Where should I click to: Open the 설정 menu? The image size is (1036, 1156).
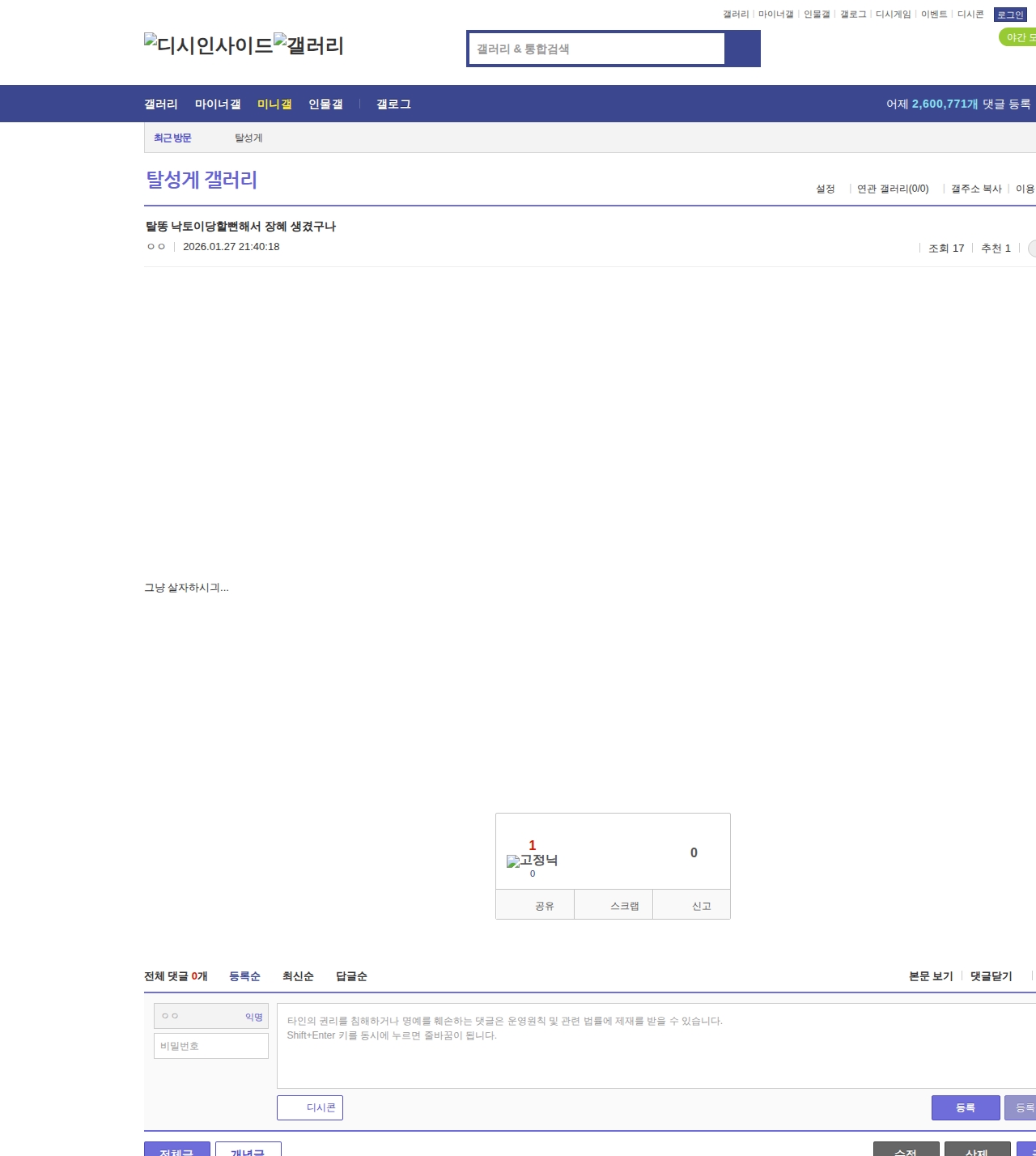click(825, 189)
